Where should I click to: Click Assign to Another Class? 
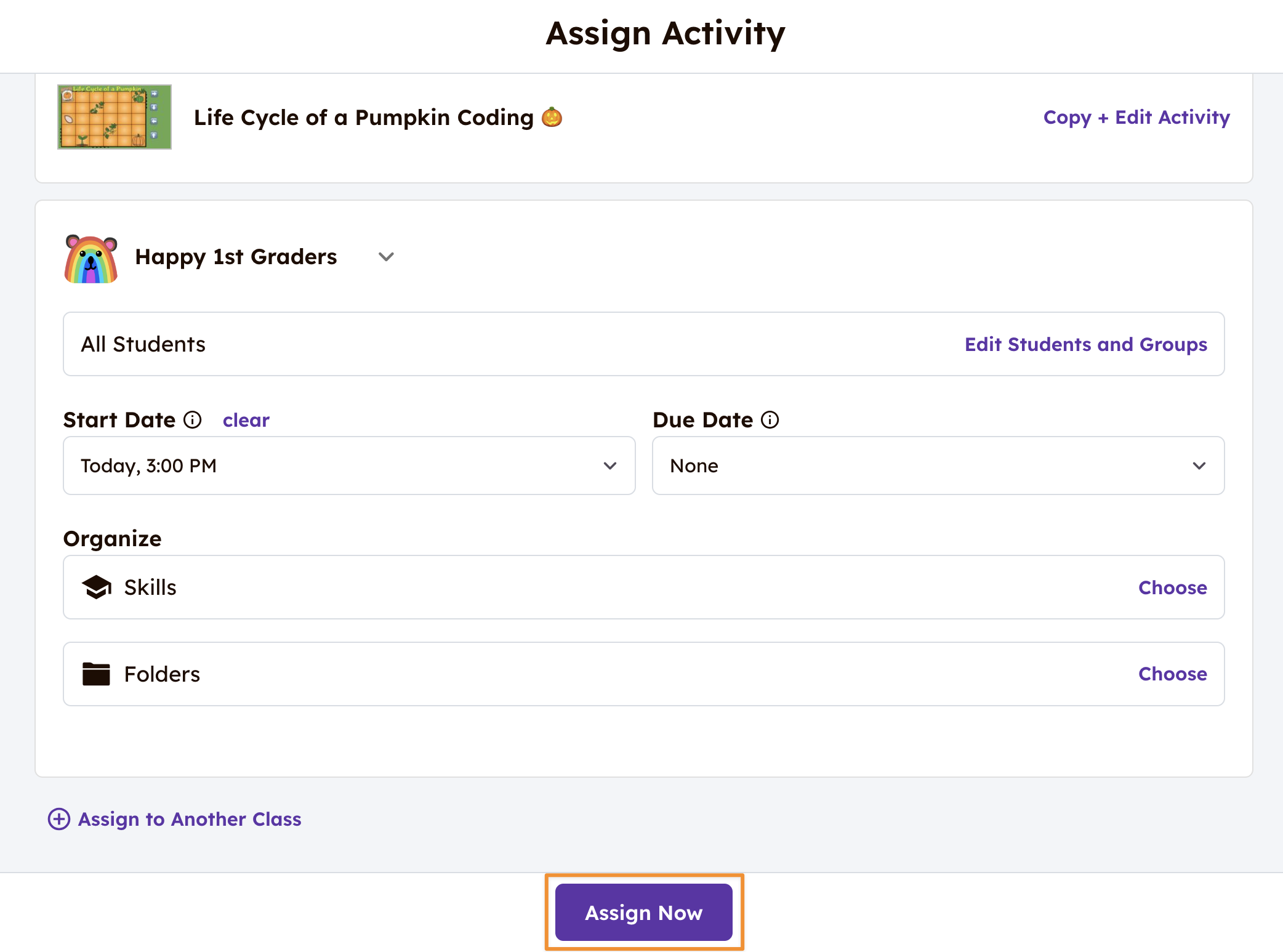(190, 819)
